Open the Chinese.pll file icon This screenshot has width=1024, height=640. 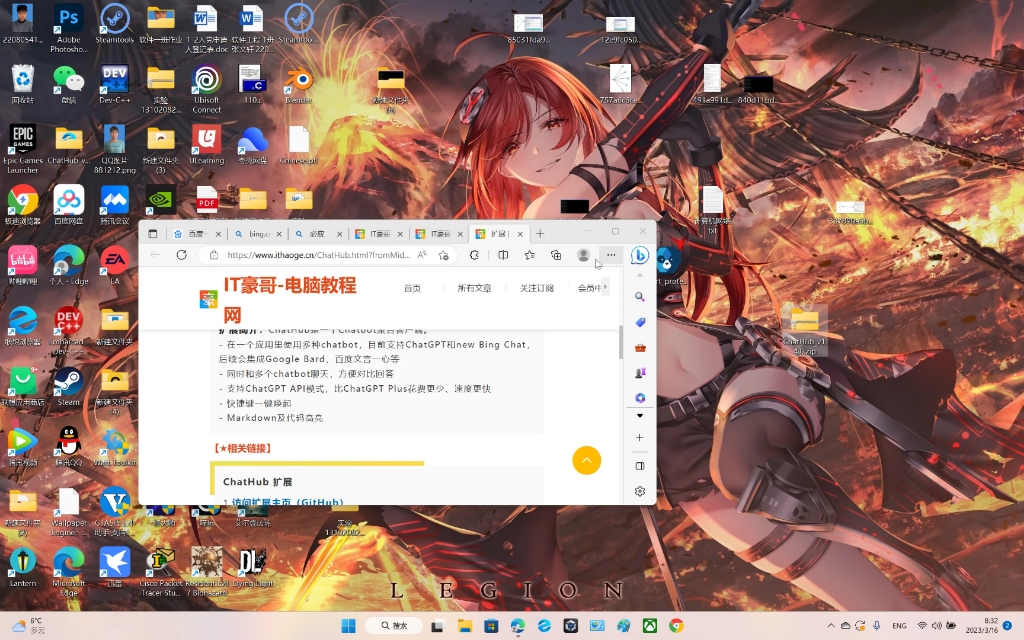[298, 145]
